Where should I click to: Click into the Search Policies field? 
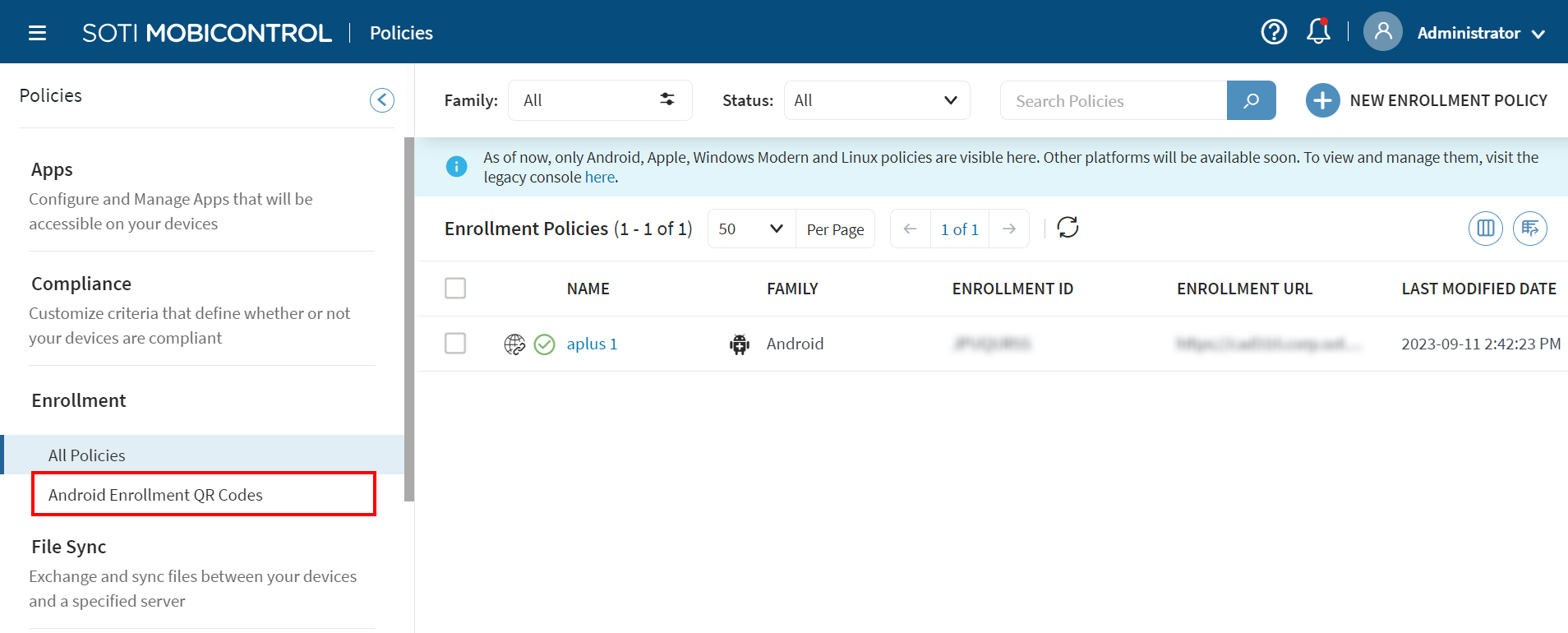click(x=1113, y=100)
